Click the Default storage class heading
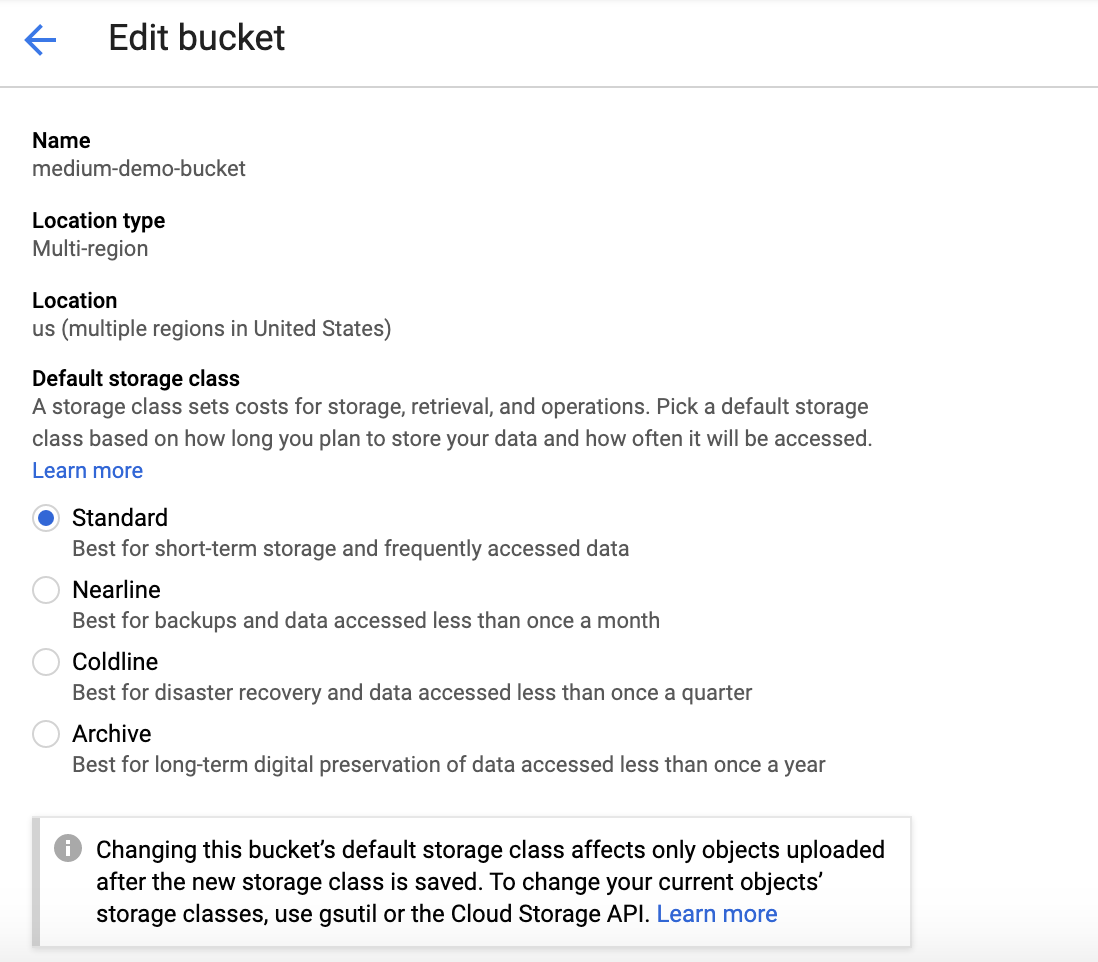The image size is (1098, 962). pos(136,378)
